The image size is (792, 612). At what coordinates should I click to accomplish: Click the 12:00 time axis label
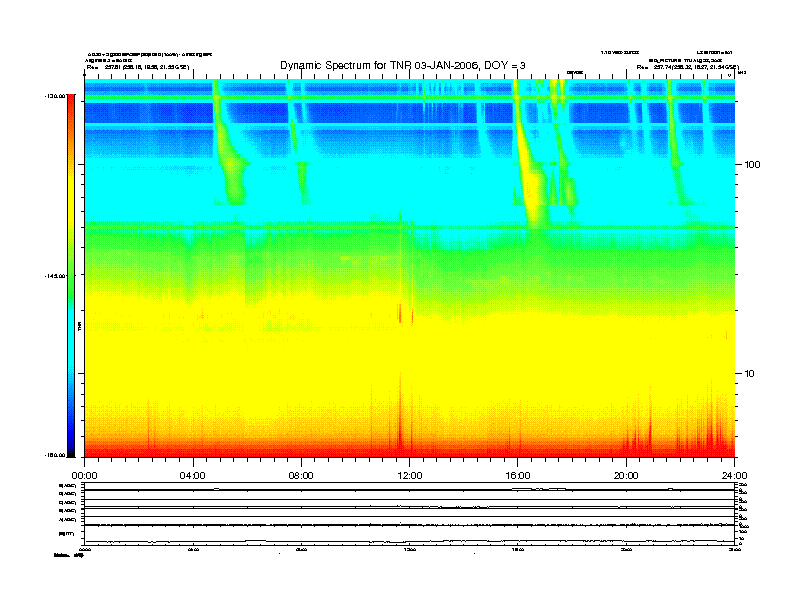[410, 476]
